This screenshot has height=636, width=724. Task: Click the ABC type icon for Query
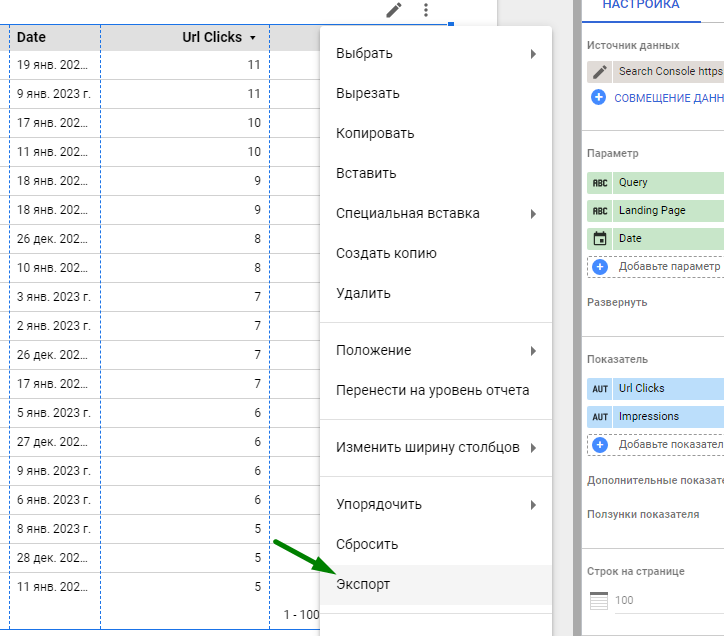point(600,183)
